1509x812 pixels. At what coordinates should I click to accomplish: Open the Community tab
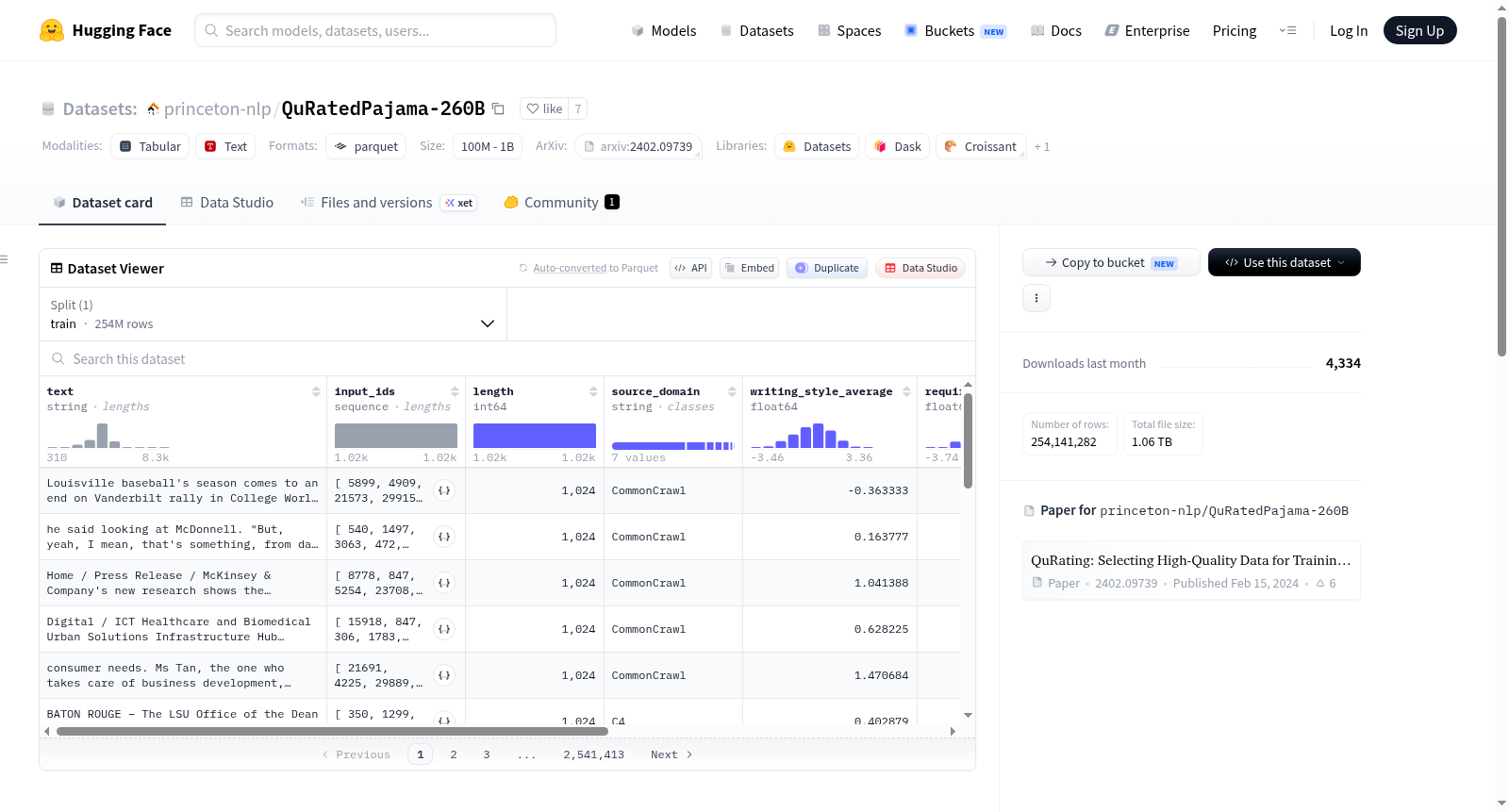tap(561, 203)
